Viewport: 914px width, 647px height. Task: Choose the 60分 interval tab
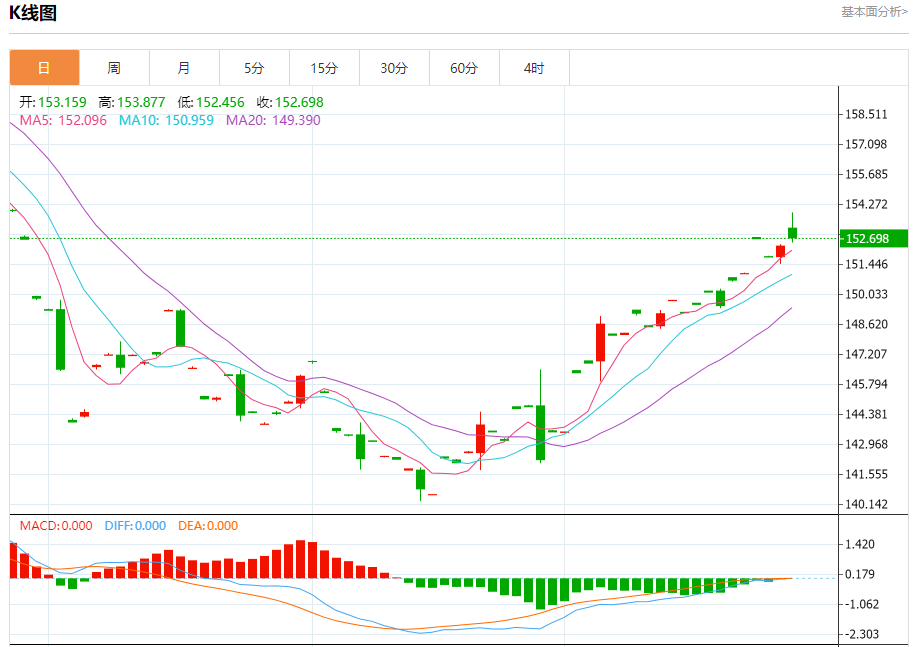[464, 68]
